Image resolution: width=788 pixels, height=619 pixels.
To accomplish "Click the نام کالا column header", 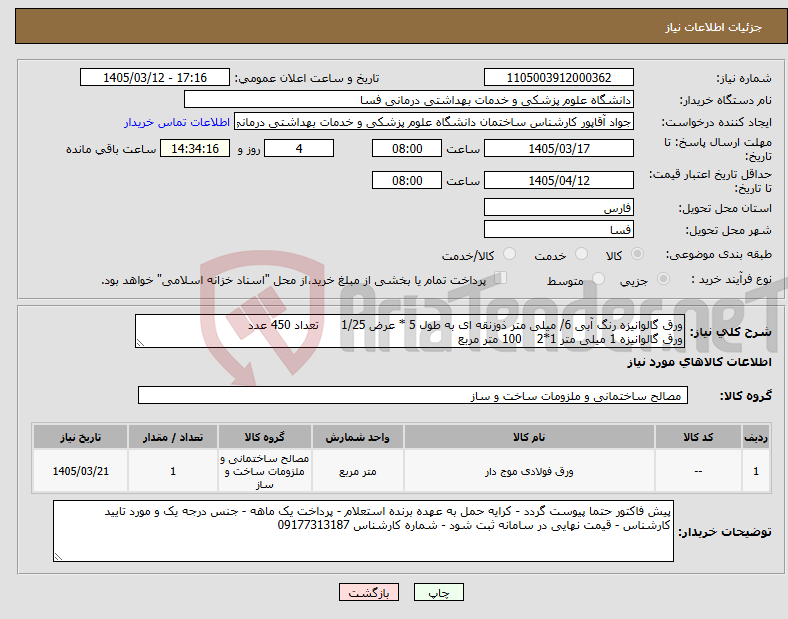I will pyautogui.click(x=529, y=437).
